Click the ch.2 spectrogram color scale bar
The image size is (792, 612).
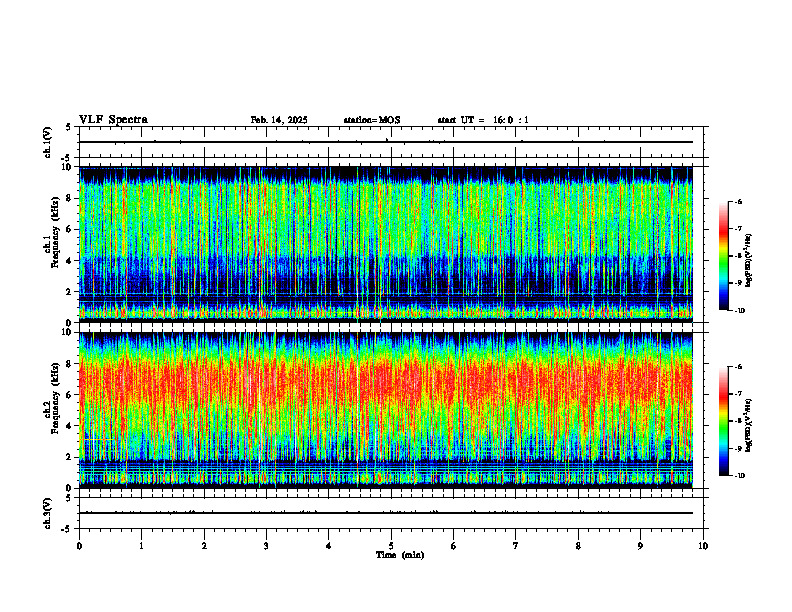click(x=723, y=421)
